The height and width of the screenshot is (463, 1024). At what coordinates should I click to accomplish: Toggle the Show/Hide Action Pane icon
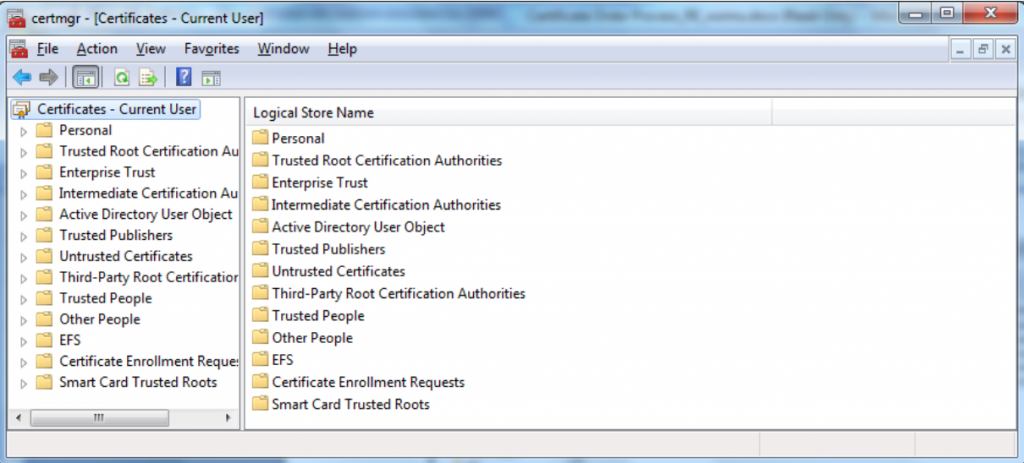(x=211, y=78)
